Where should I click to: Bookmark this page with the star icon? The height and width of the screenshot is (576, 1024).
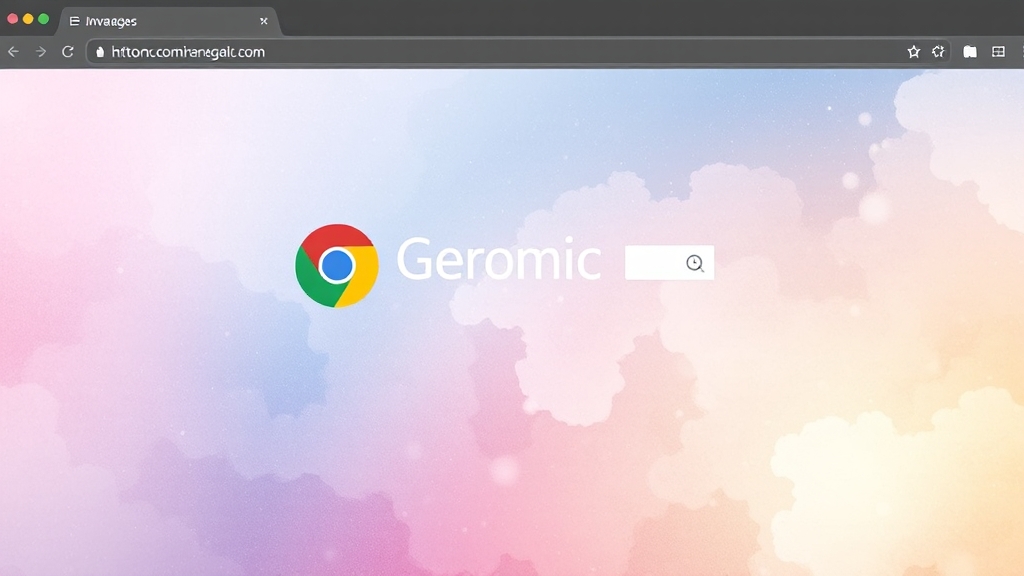pyautogui.click(x=913, y=52)
